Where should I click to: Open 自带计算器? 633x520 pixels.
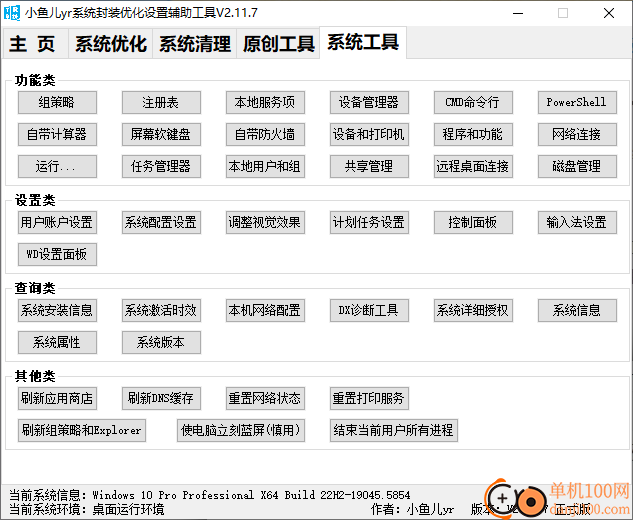57,134
